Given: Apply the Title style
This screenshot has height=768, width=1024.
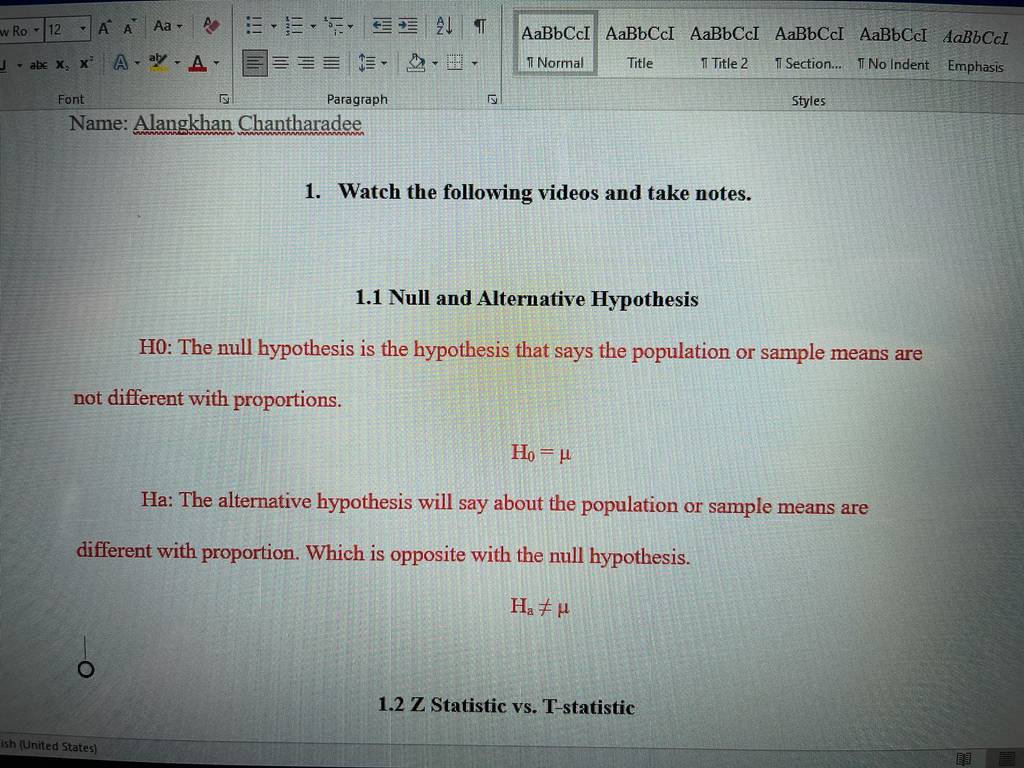Looking at the screenshot, I should click(640, 46).
